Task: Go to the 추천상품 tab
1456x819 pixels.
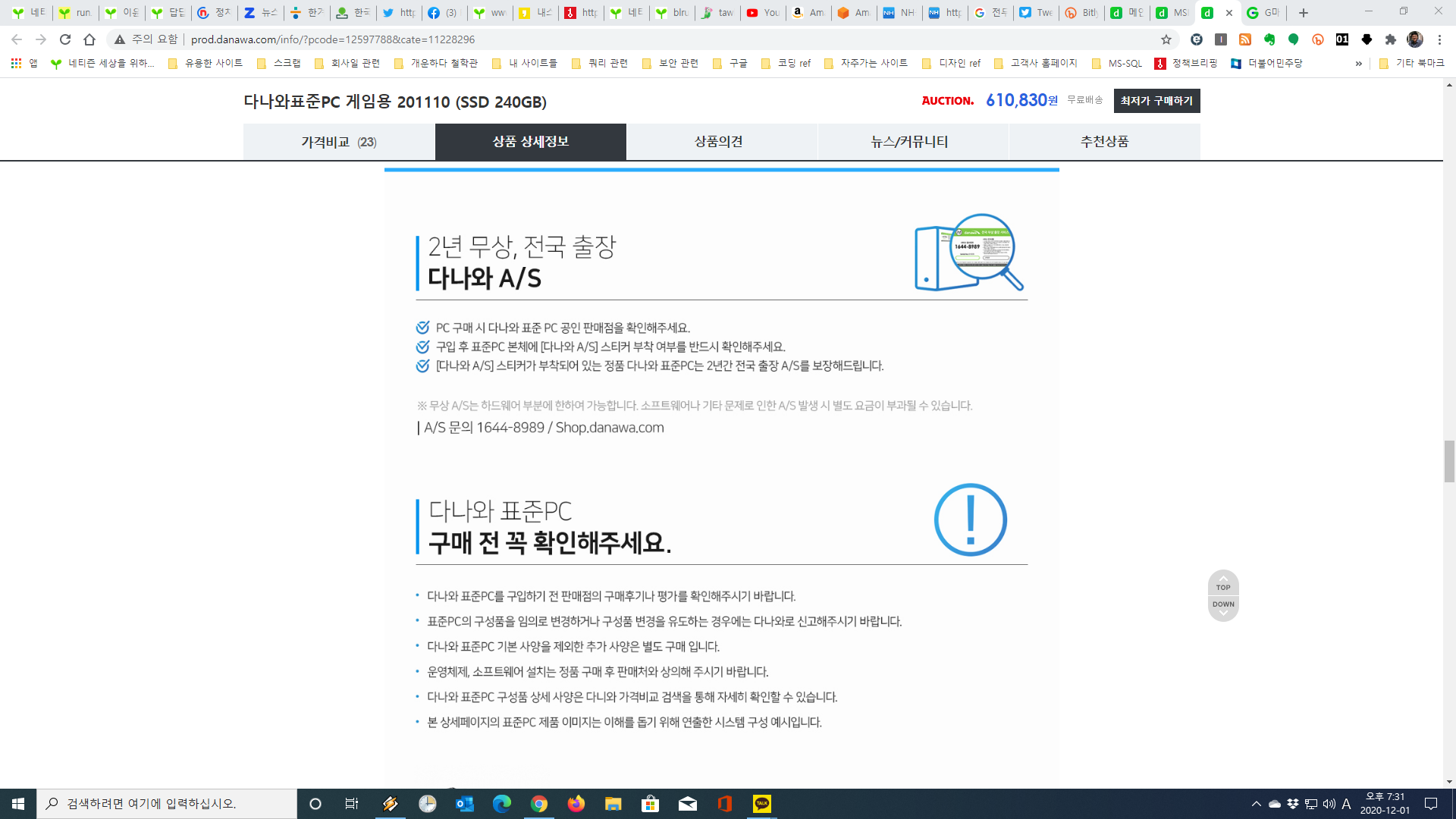Action: click(x=1105, y=142)
